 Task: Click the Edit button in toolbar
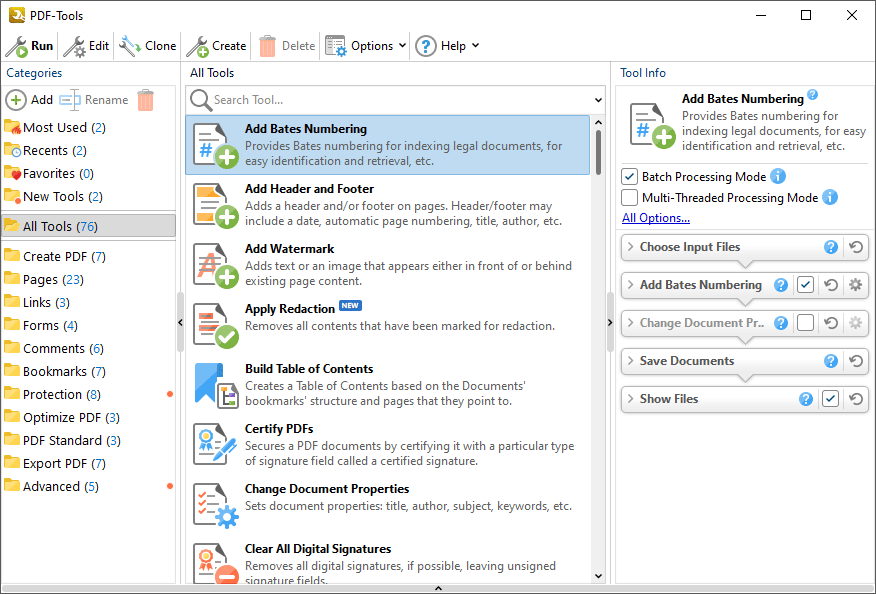[x=87, y=46]
